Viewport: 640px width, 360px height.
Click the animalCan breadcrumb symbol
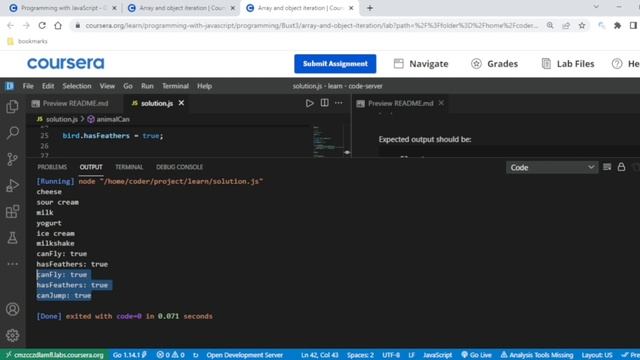point(108,119)
